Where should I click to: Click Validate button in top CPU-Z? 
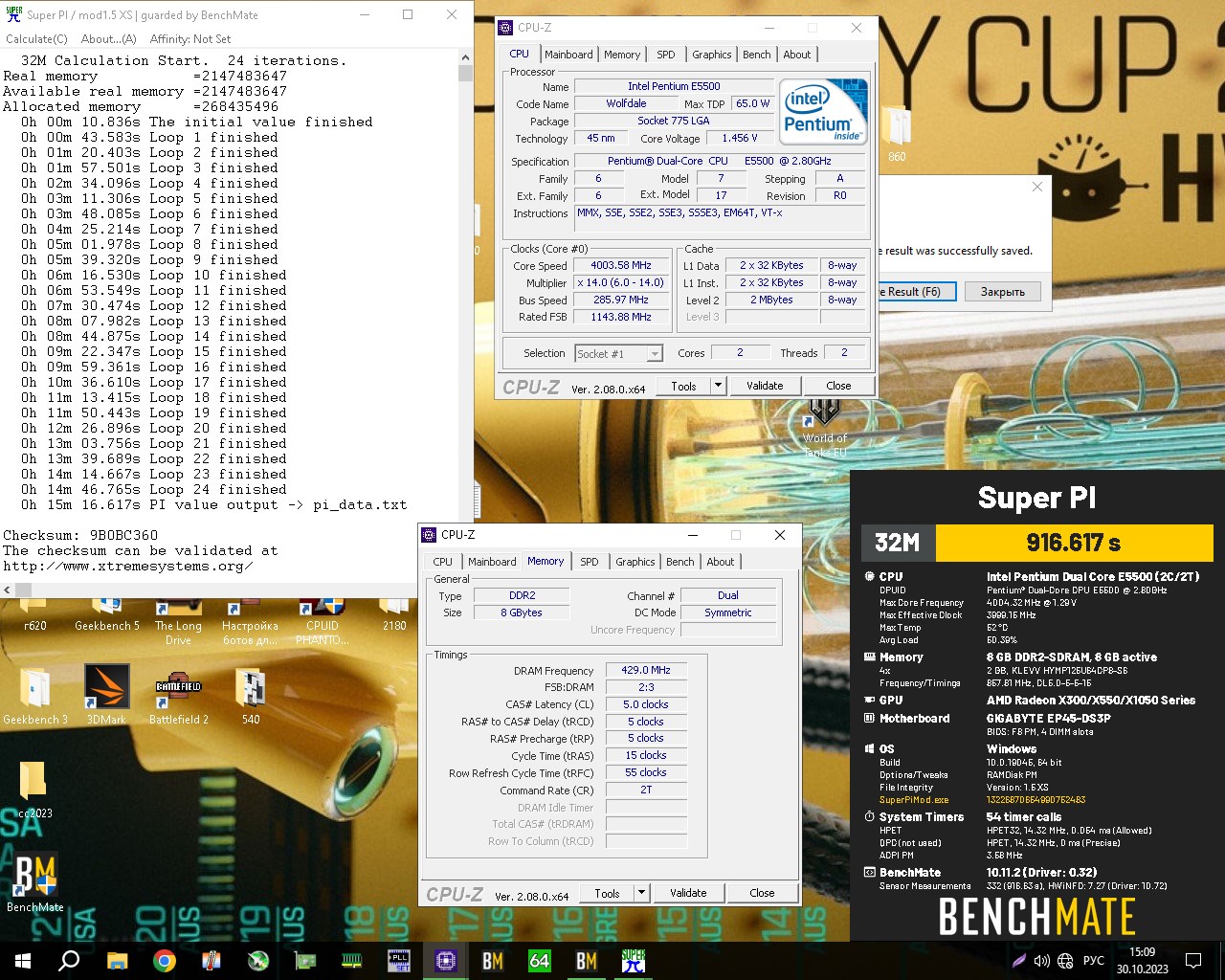(x=765, y=386)
